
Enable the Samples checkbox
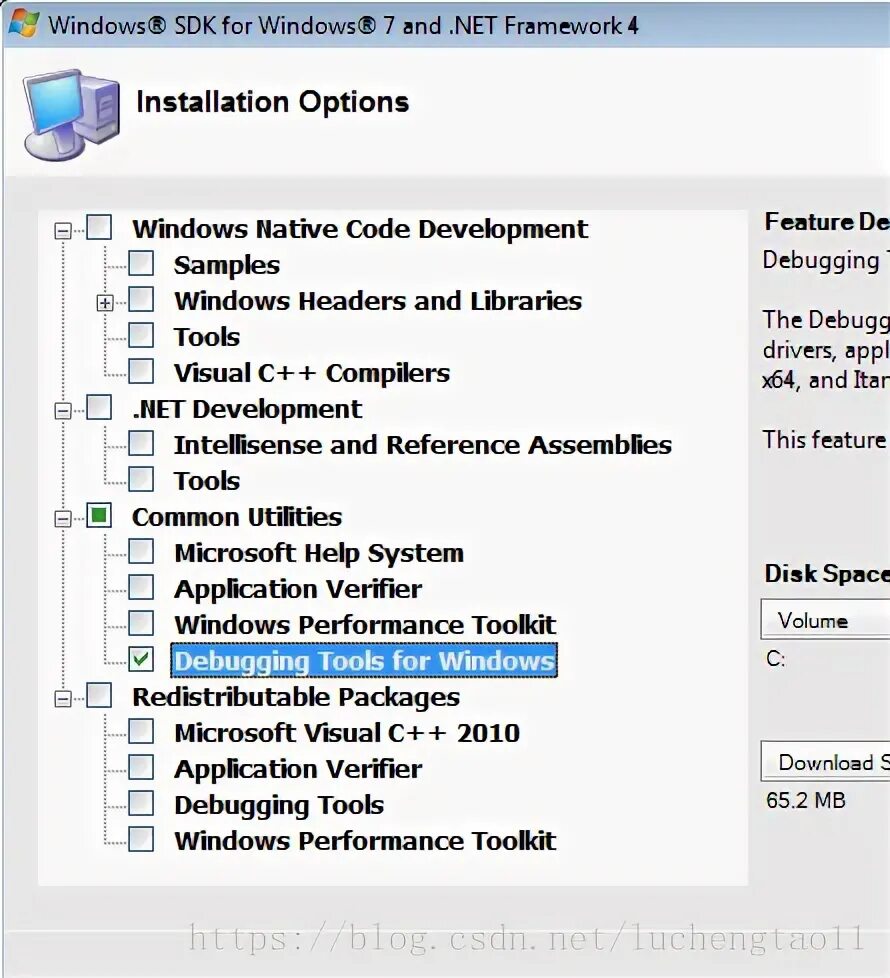[x=141, y=264]
